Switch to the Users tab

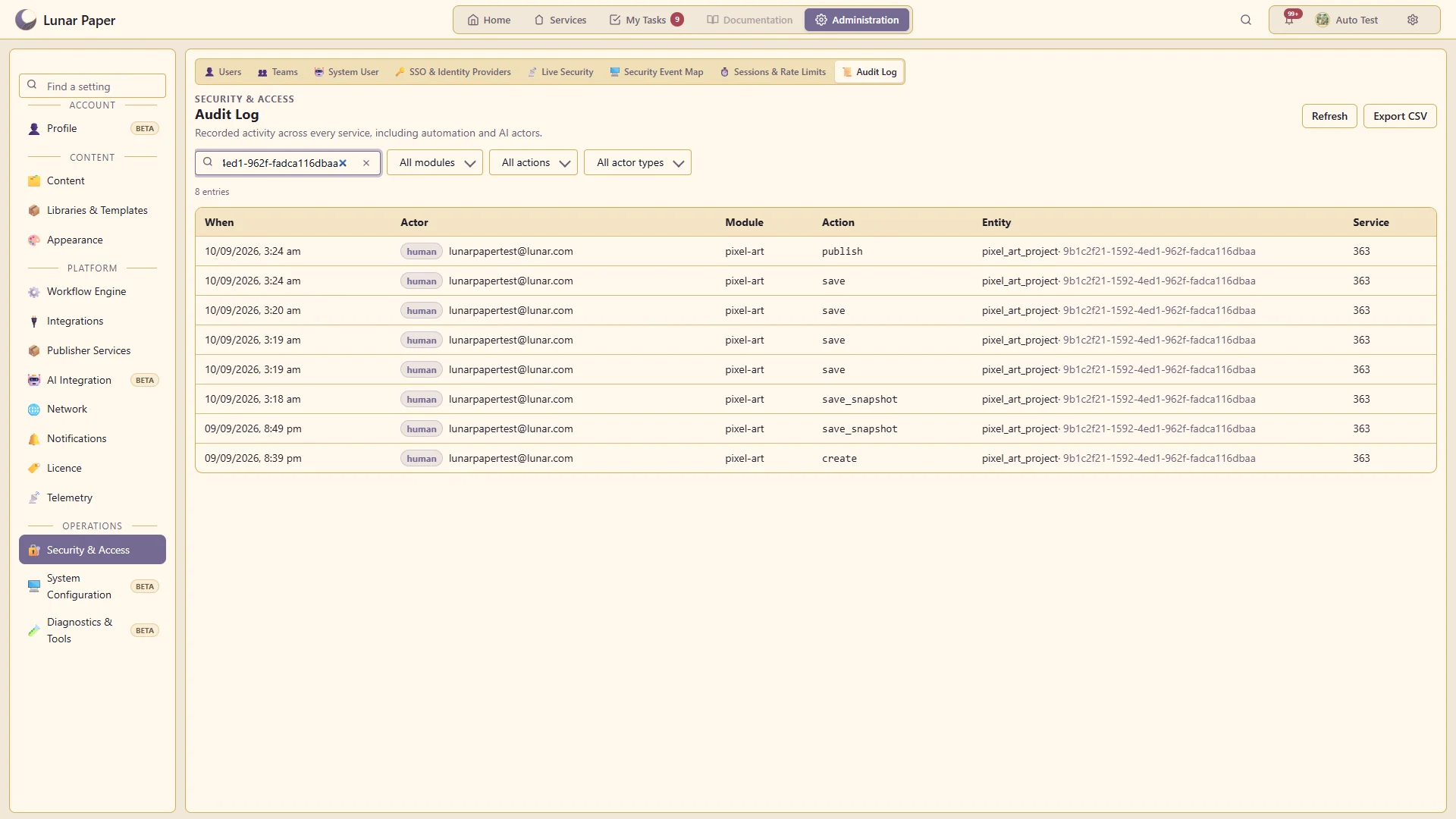click(x=223, y=72)
